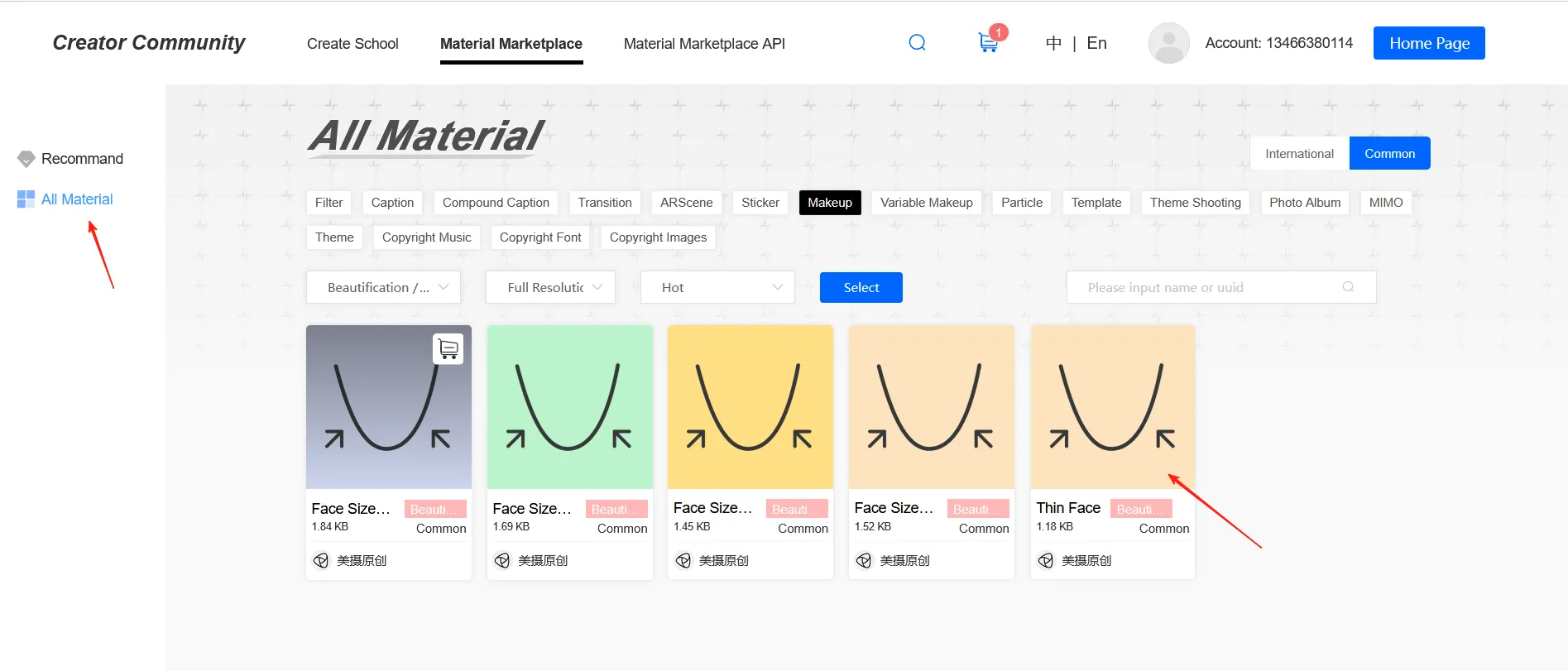Click the search icon in name input
This screenshot has height=671, width=1568.
[1348, 287]
